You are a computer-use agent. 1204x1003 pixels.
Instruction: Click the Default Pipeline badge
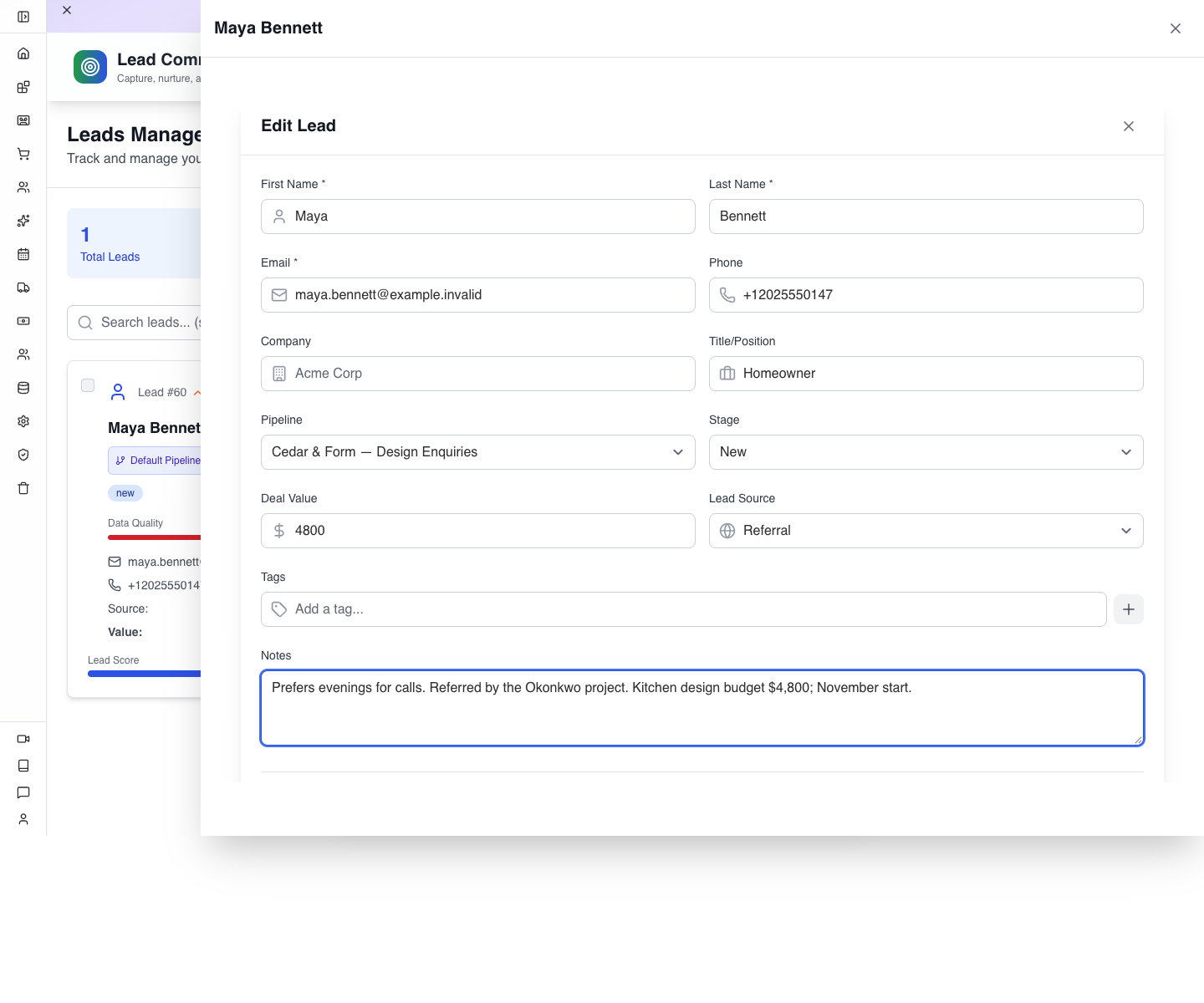tap(155, 461)
